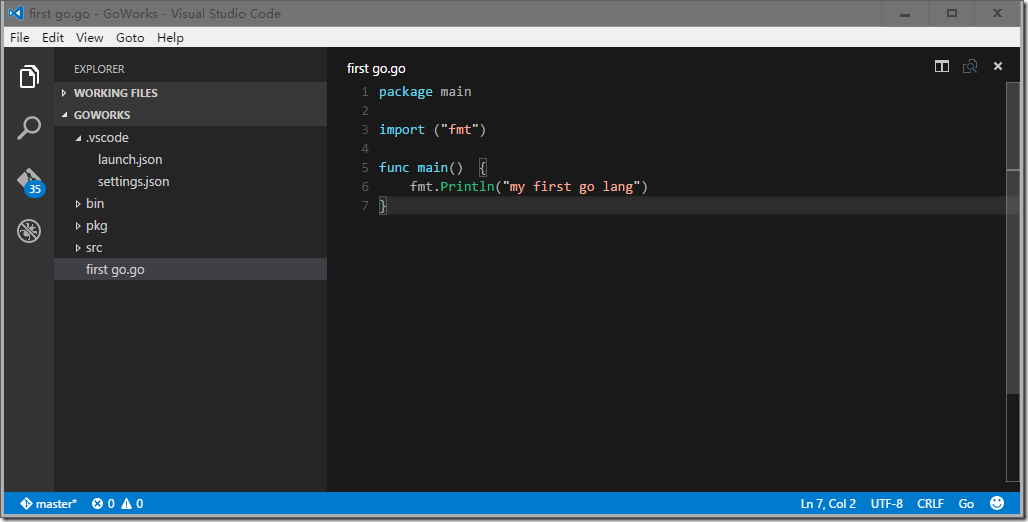Split the editor using top-right icon
The height and width of the screenshot is (522, 1028).
point(941,67)
